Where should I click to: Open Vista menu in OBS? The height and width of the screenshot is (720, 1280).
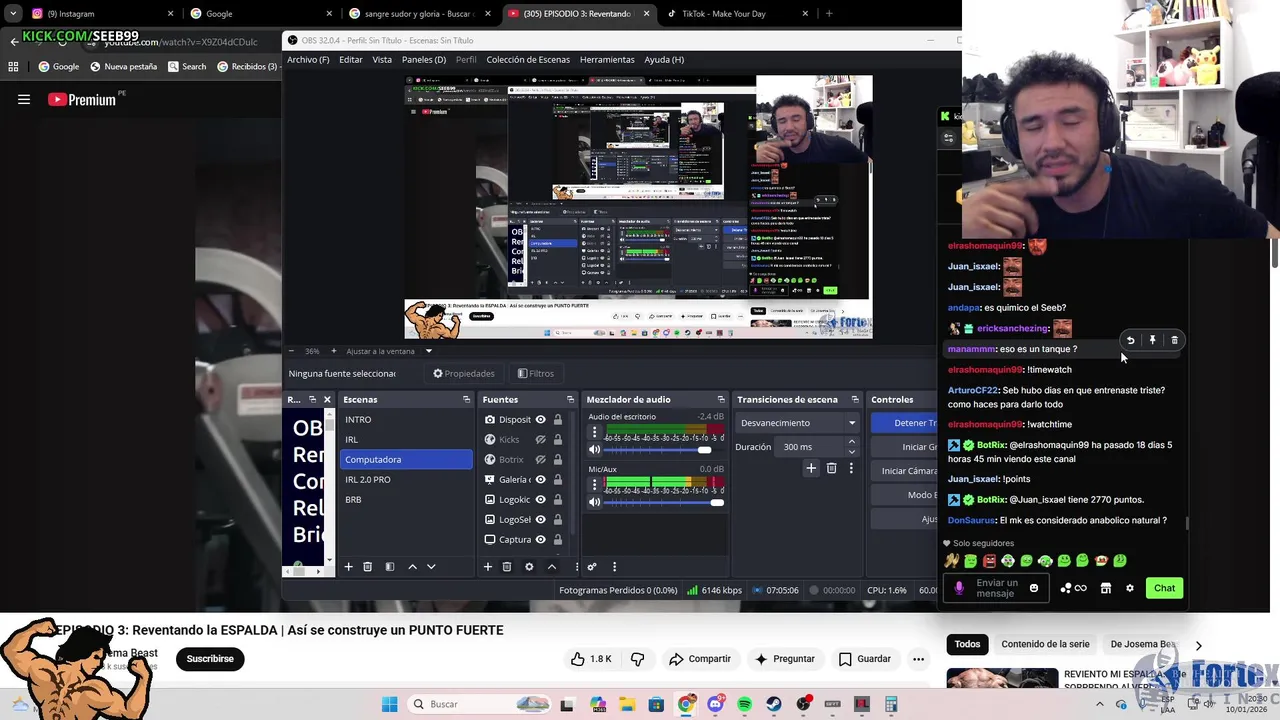[382, 60]
